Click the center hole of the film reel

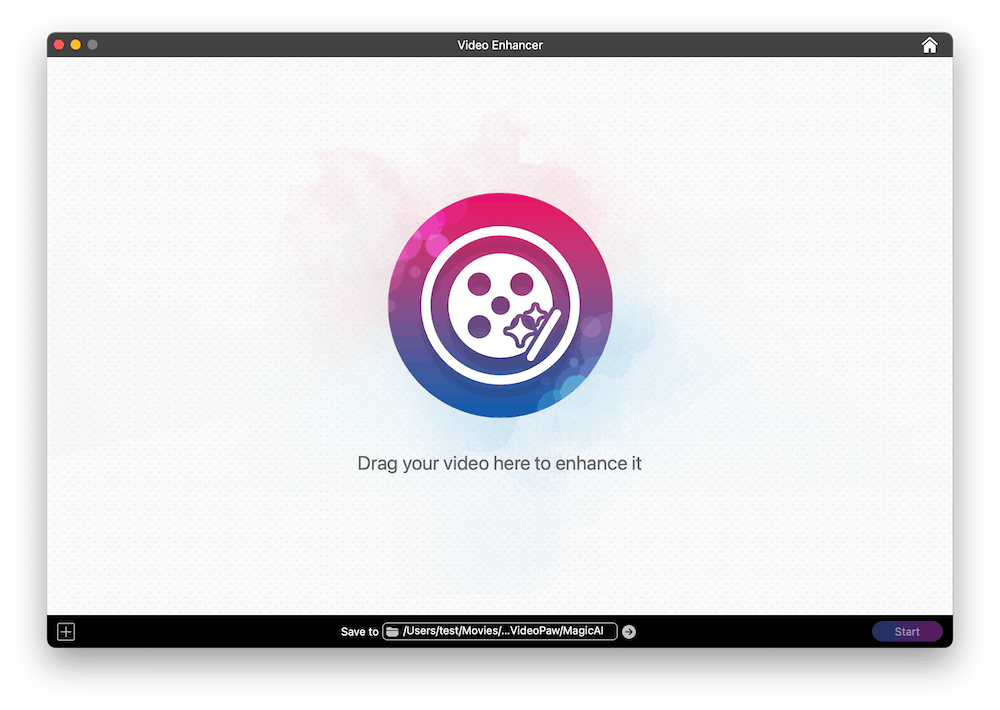click(x=500, y=304)
